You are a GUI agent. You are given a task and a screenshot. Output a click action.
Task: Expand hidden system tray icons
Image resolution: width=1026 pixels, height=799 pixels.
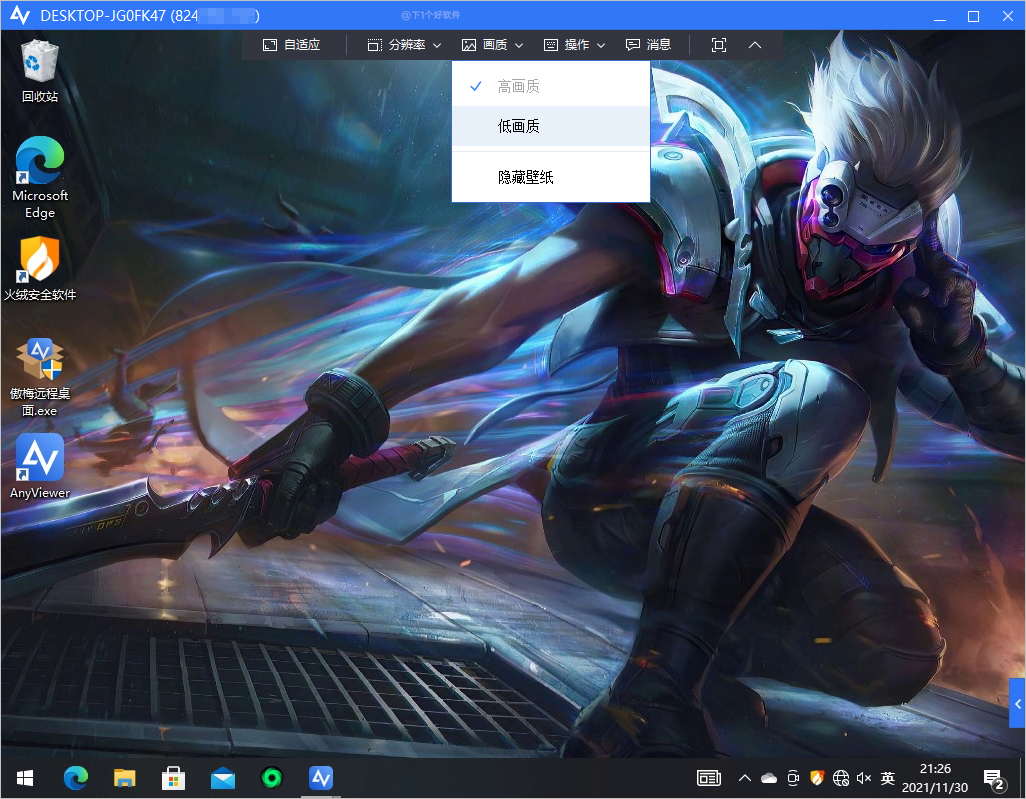pyautogui.click(x=745, y=778)
